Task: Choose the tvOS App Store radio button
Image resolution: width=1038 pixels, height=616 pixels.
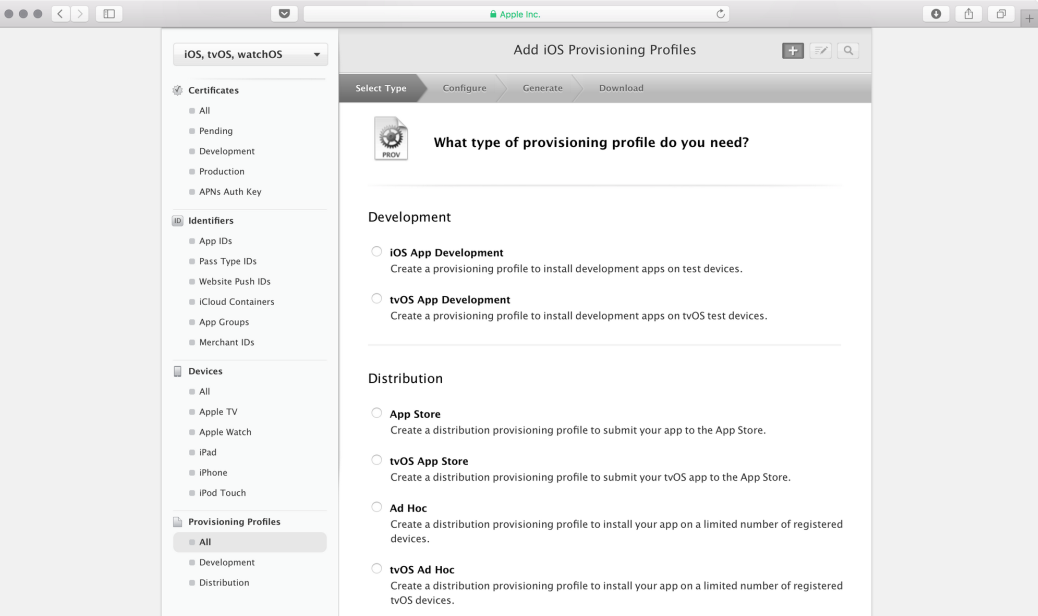Action: [377, 460]
